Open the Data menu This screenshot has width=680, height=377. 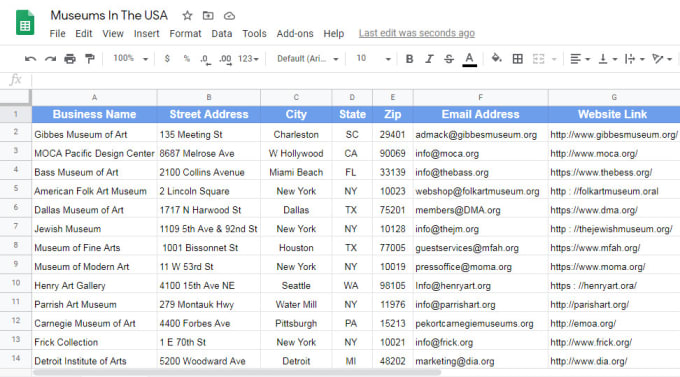[222, 33]
